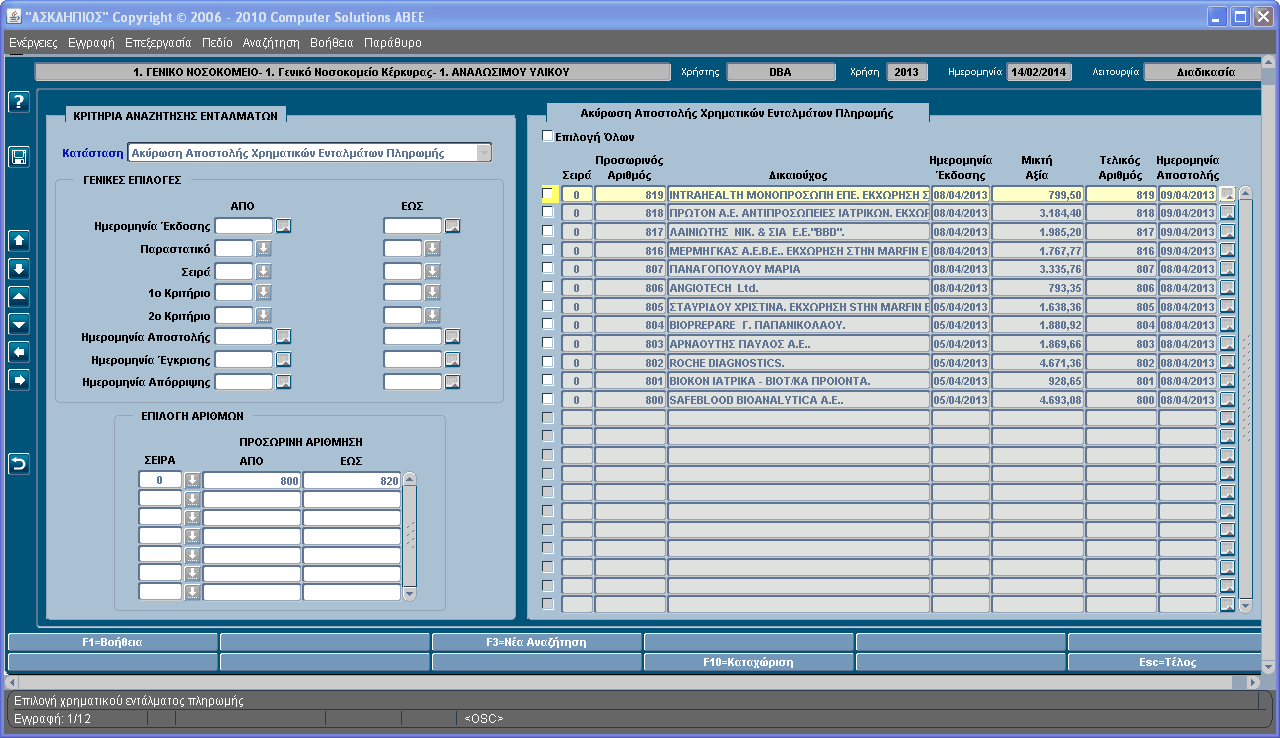Open 2ο Κριτήριο ΑΠΟ list arrow
The height and width of the screenshot is (738, 1280).
tap(264, 315)
